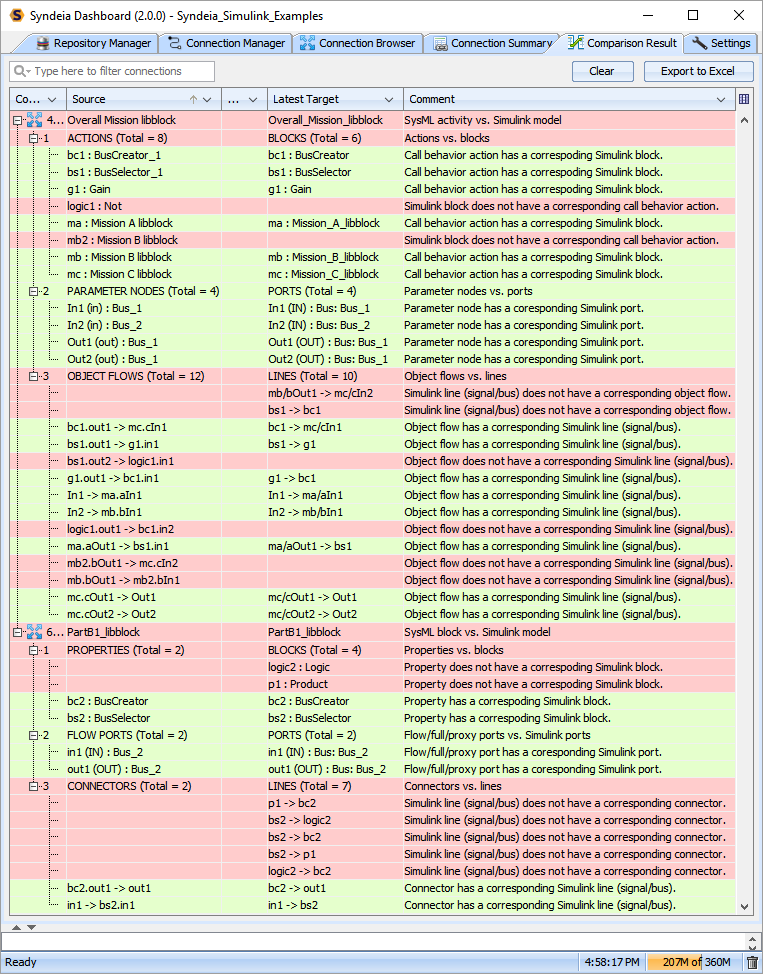Collapse PARAMETER NODES (Total = 4) group
Viewport: 763px width, 974px height.
(x=34, y=291)
